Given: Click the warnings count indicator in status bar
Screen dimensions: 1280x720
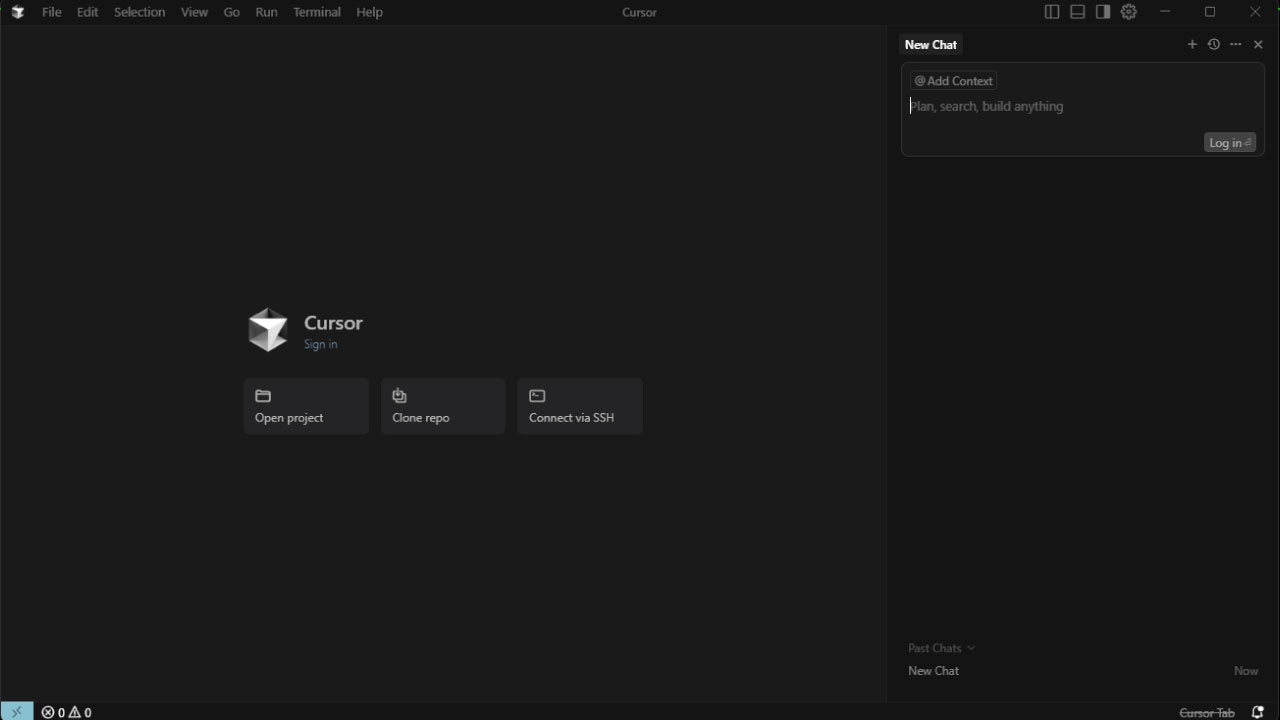Looking at the screenshot, I should pyautogui.click(x=80, y=712).
